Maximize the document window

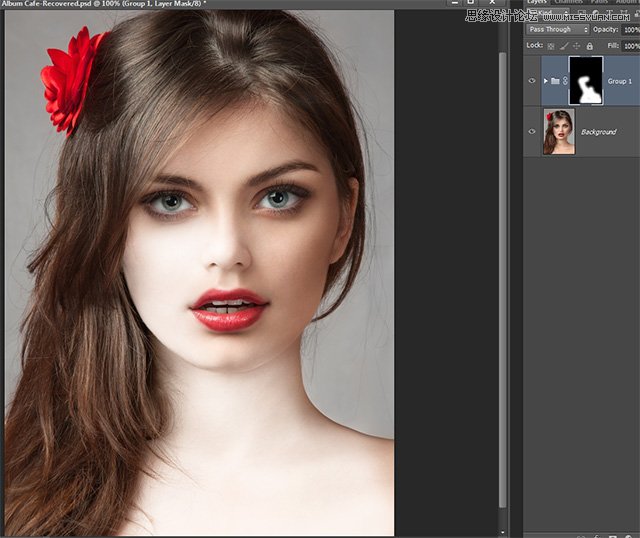pos(470,2)
